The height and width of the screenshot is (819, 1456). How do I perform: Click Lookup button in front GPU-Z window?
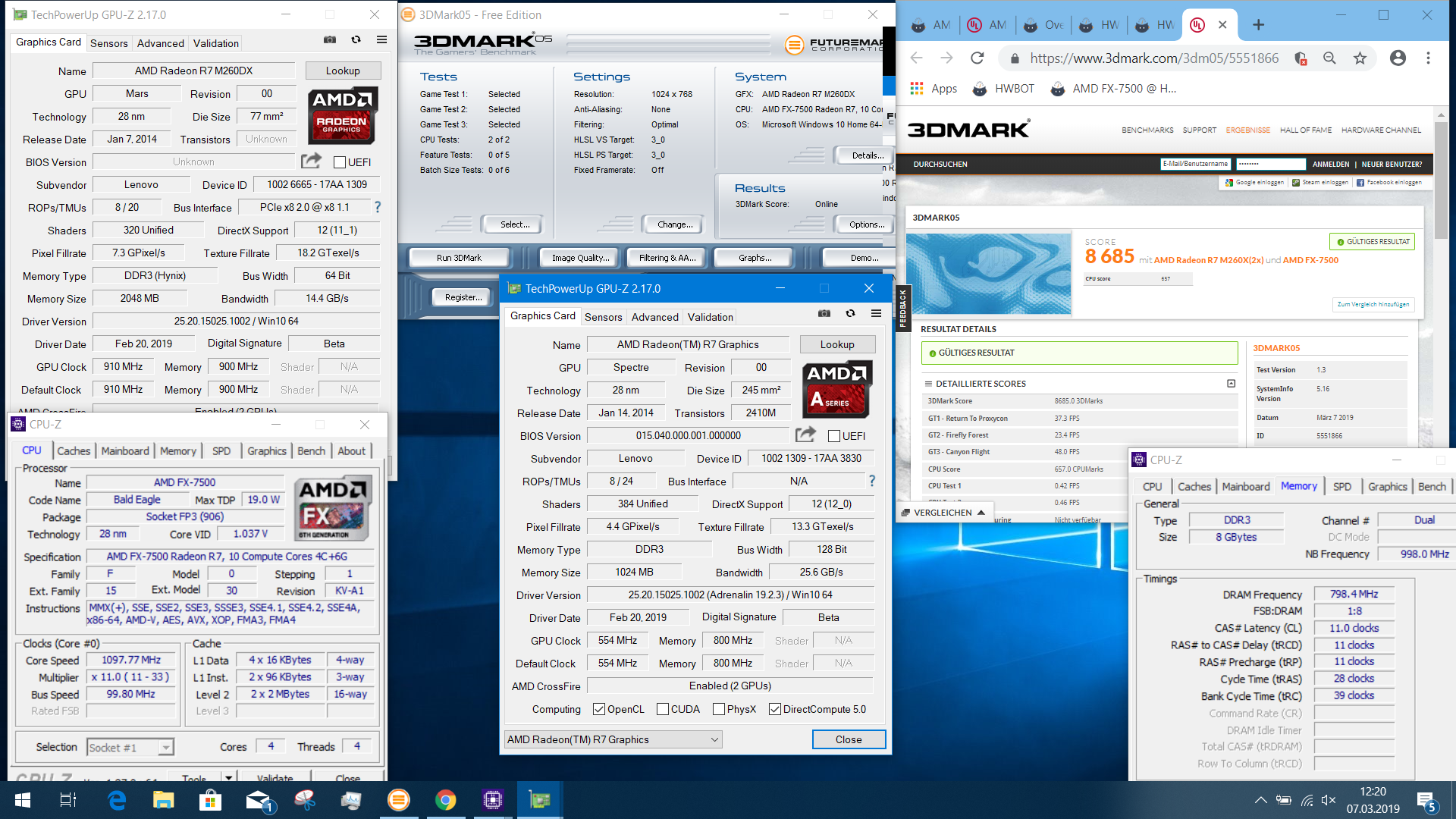(x=837, y=344)
